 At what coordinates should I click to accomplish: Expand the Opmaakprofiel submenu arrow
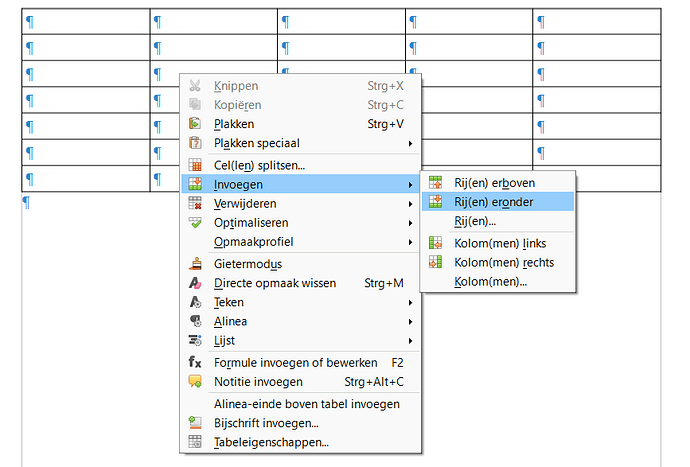(x=410, y=242)
